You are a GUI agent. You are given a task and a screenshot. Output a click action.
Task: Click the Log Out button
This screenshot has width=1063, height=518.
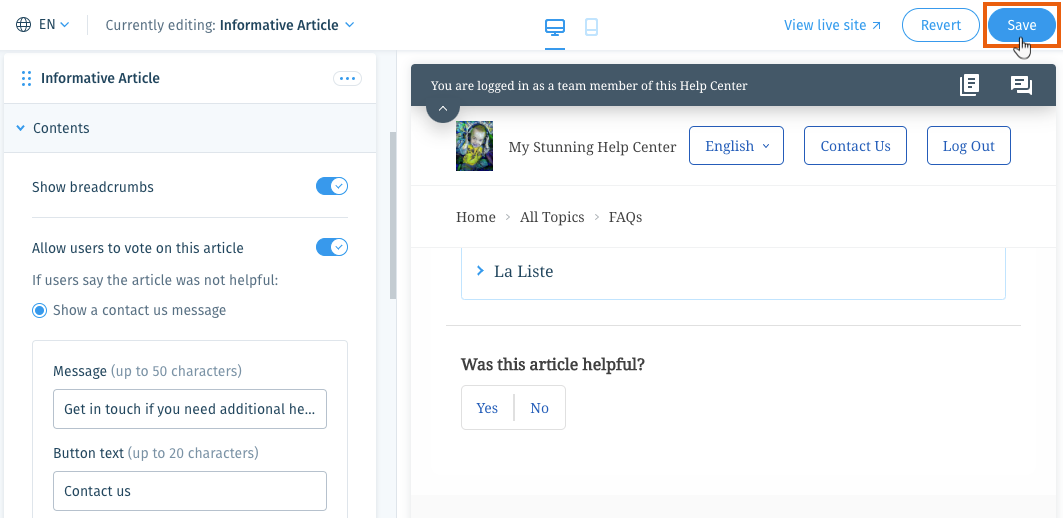(969, 146)
